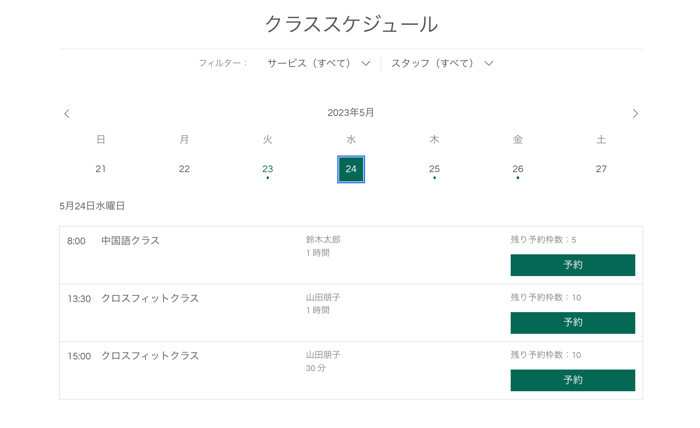
Task: Open the スタッフ（すべて） filter dropdown
Action: [442, 63]
